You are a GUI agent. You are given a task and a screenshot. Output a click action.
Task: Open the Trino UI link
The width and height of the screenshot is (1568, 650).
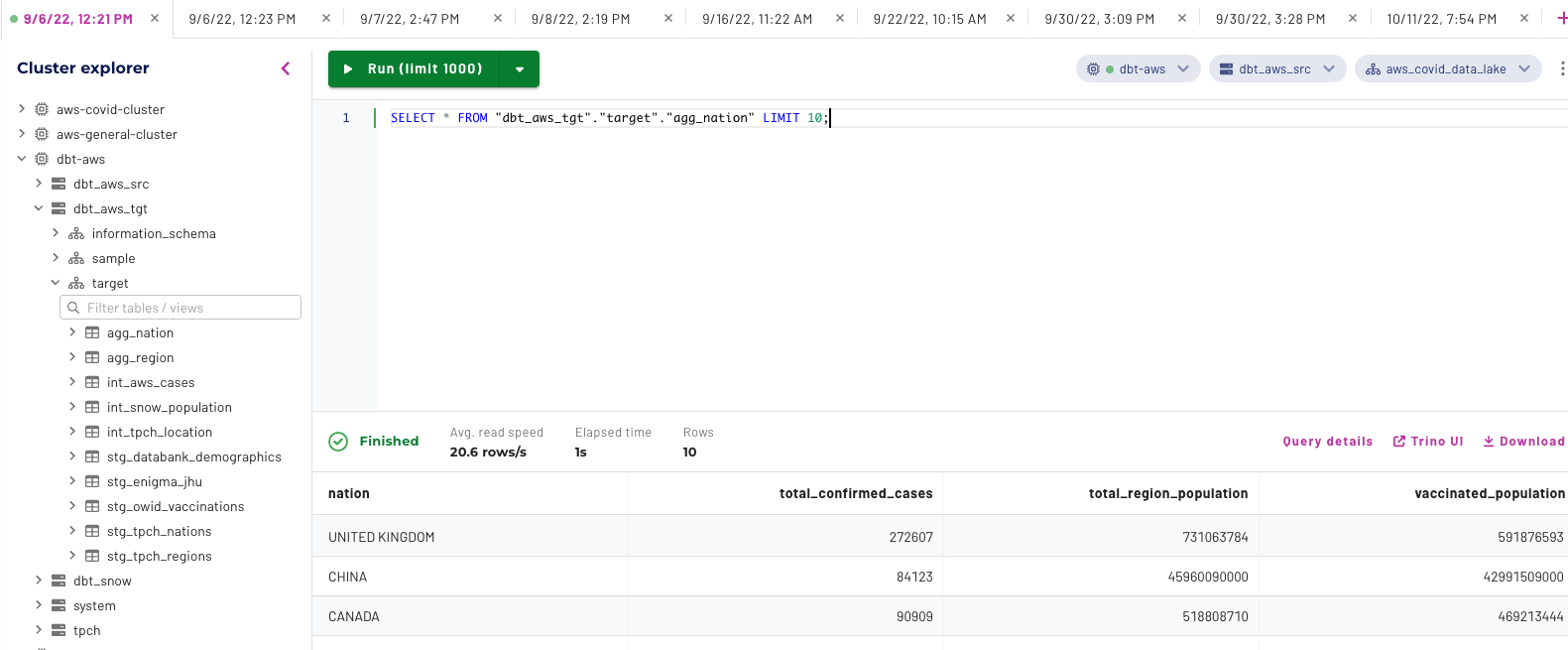click(1428, 442)
